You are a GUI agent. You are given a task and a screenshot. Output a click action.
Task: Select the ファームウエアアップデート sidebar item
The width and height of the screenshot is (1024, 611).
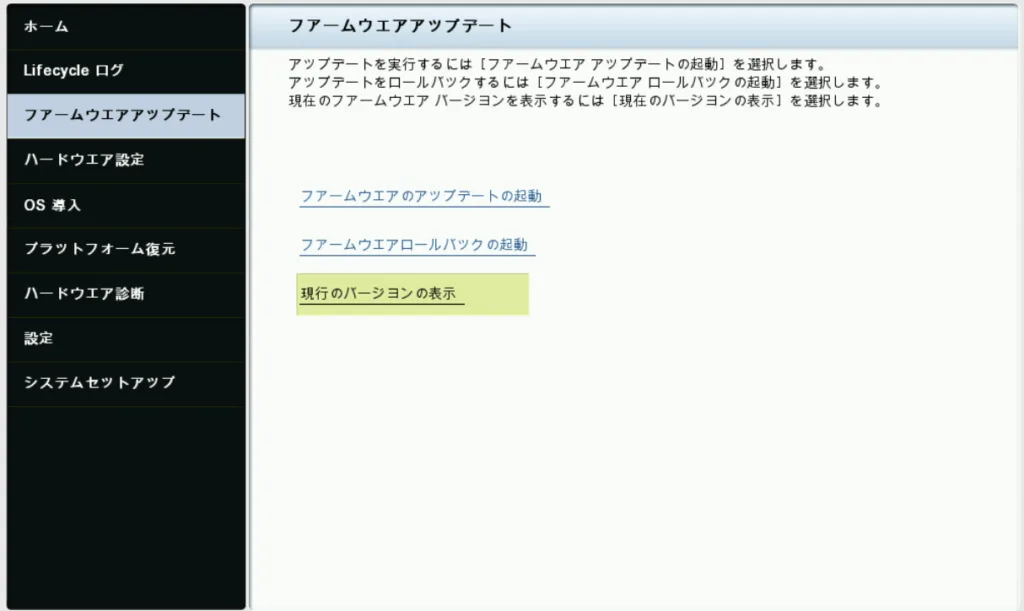[124, 115]
